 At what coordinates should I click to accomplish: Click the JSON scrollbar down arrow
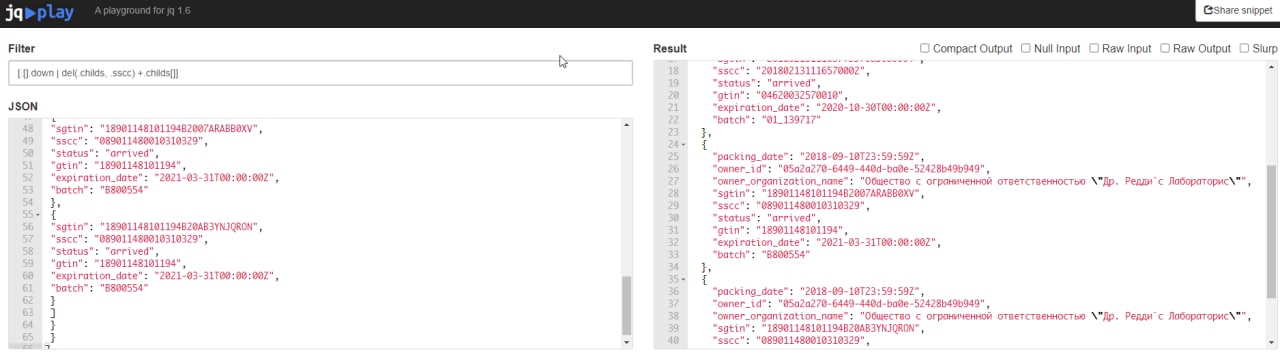click(x=627, y=342)
